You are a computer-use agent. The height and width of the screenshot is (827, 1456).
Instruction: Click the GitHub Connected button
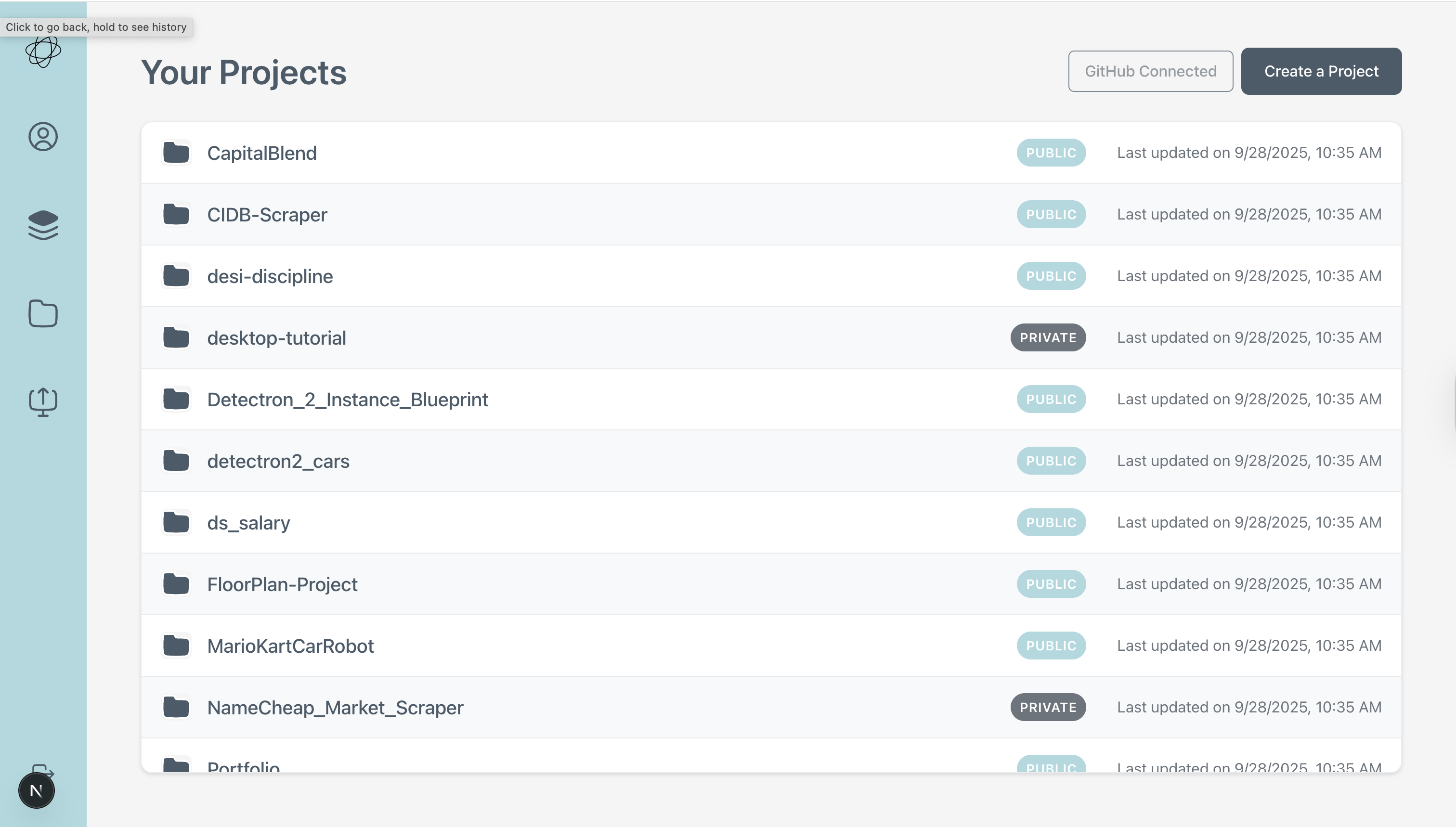point(1150,71)
